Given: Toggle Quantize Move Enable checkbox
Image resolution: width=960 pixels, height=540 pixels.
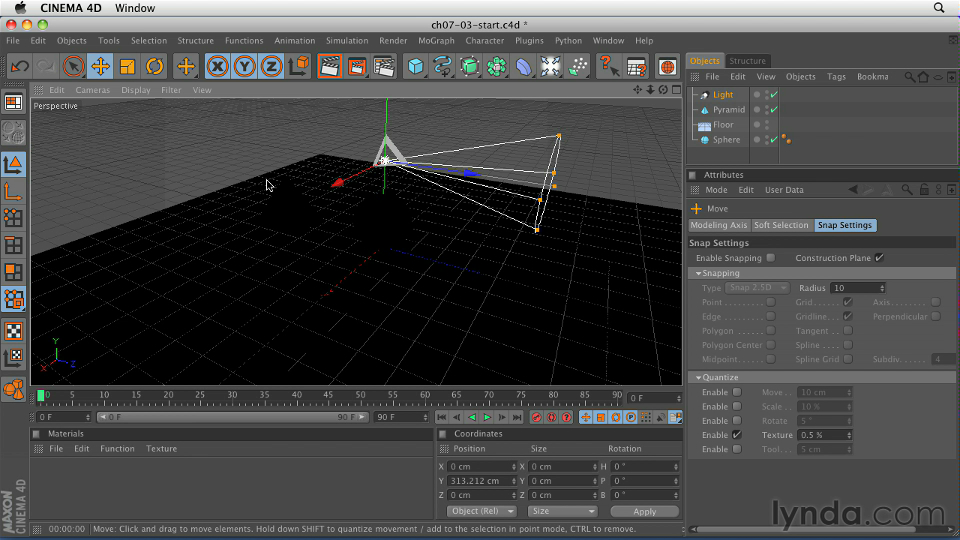Looking at the screenshot, I should (x=737, y=392).
